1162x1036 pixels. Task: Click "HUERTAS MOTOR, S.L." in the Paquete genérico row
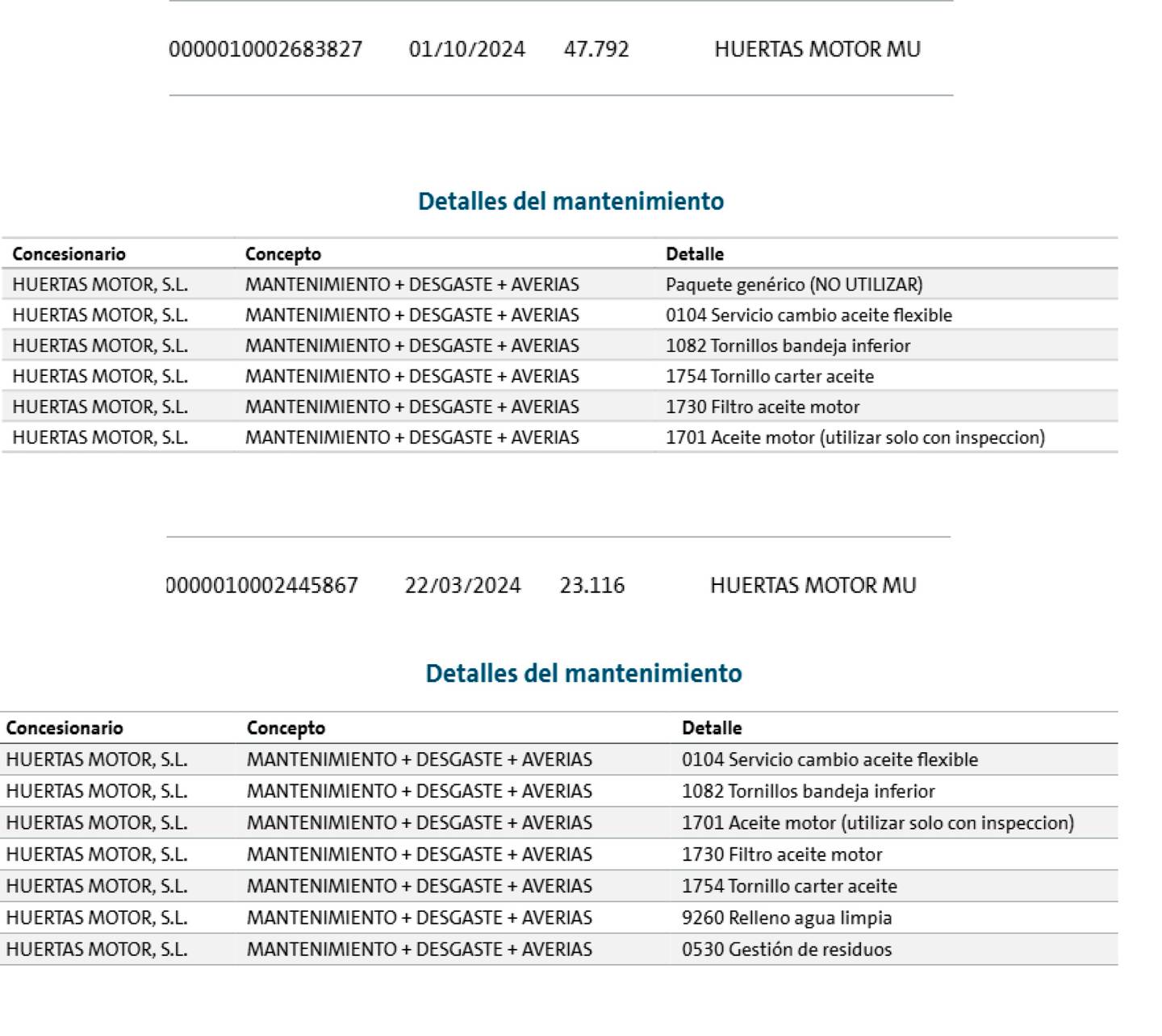(x=100, y=285)
